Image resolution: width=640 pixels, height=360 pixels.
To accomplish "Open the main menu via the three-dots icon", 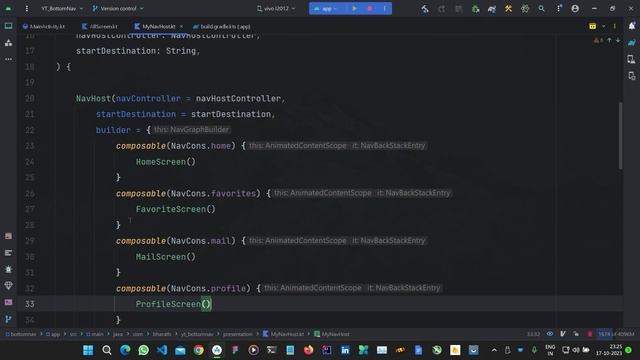I will click(27, 8).
